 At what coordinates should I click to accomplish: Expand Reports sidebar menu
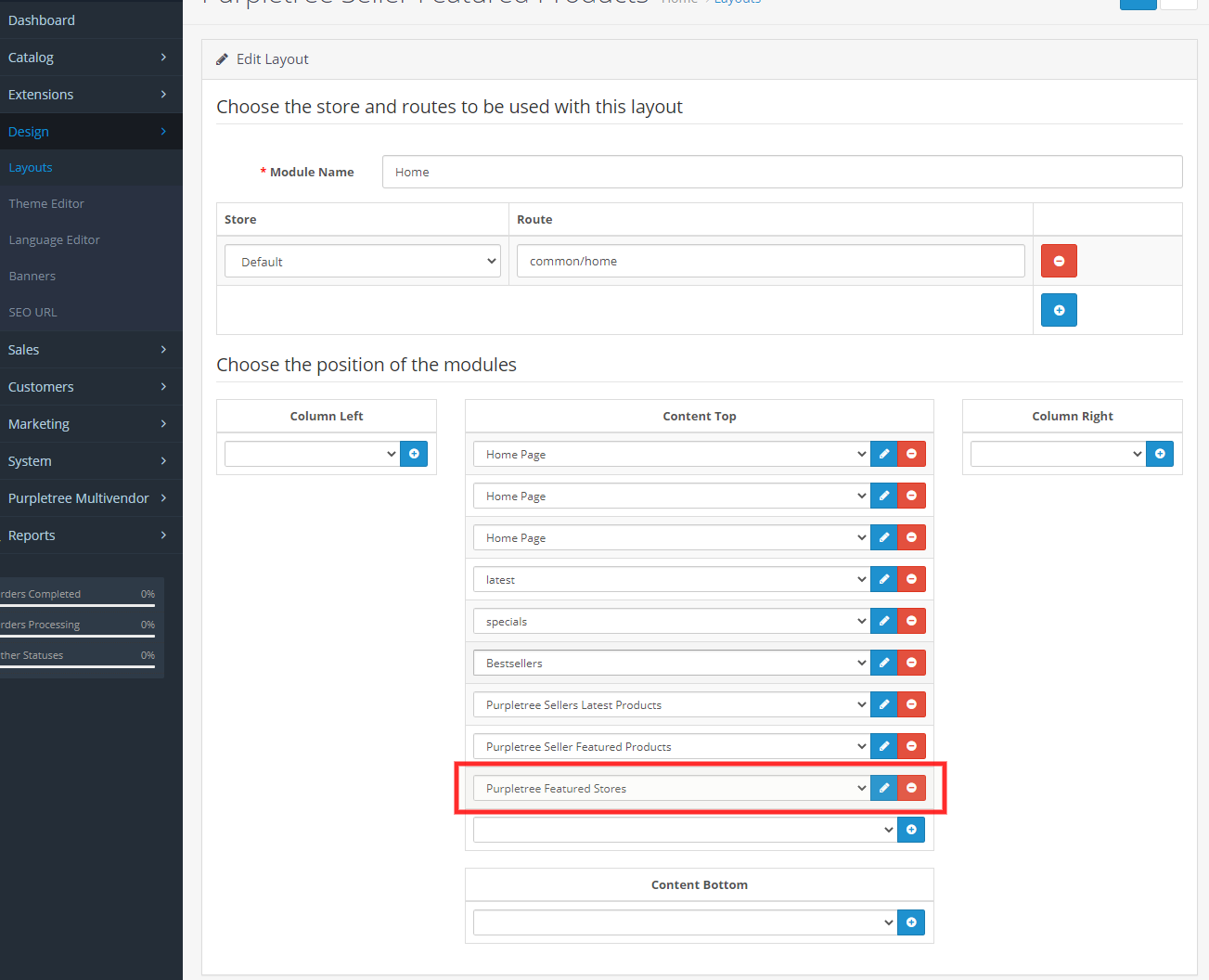click(91, 535)
